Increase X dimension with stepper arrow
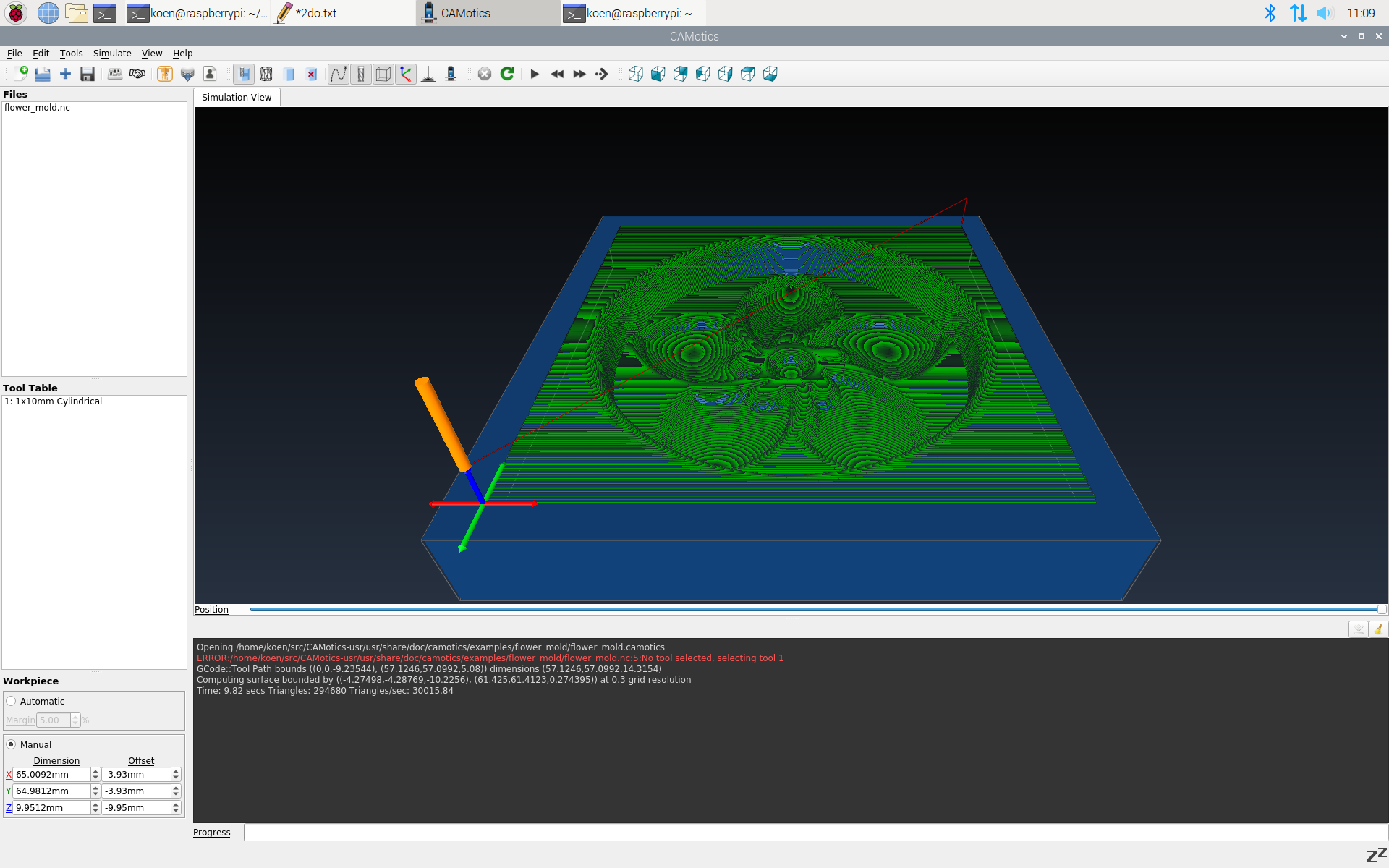The image size is (1389, 868). pos(95,771)
